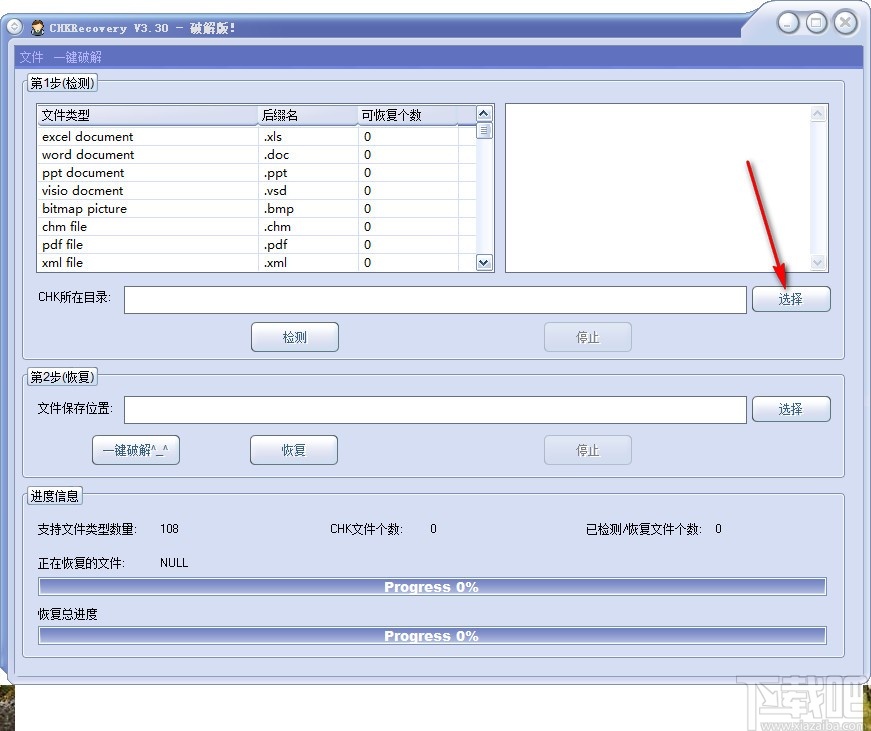871x731 pixels.
Task: Click the 文件类型 column header
Action: tap(148, 115)
